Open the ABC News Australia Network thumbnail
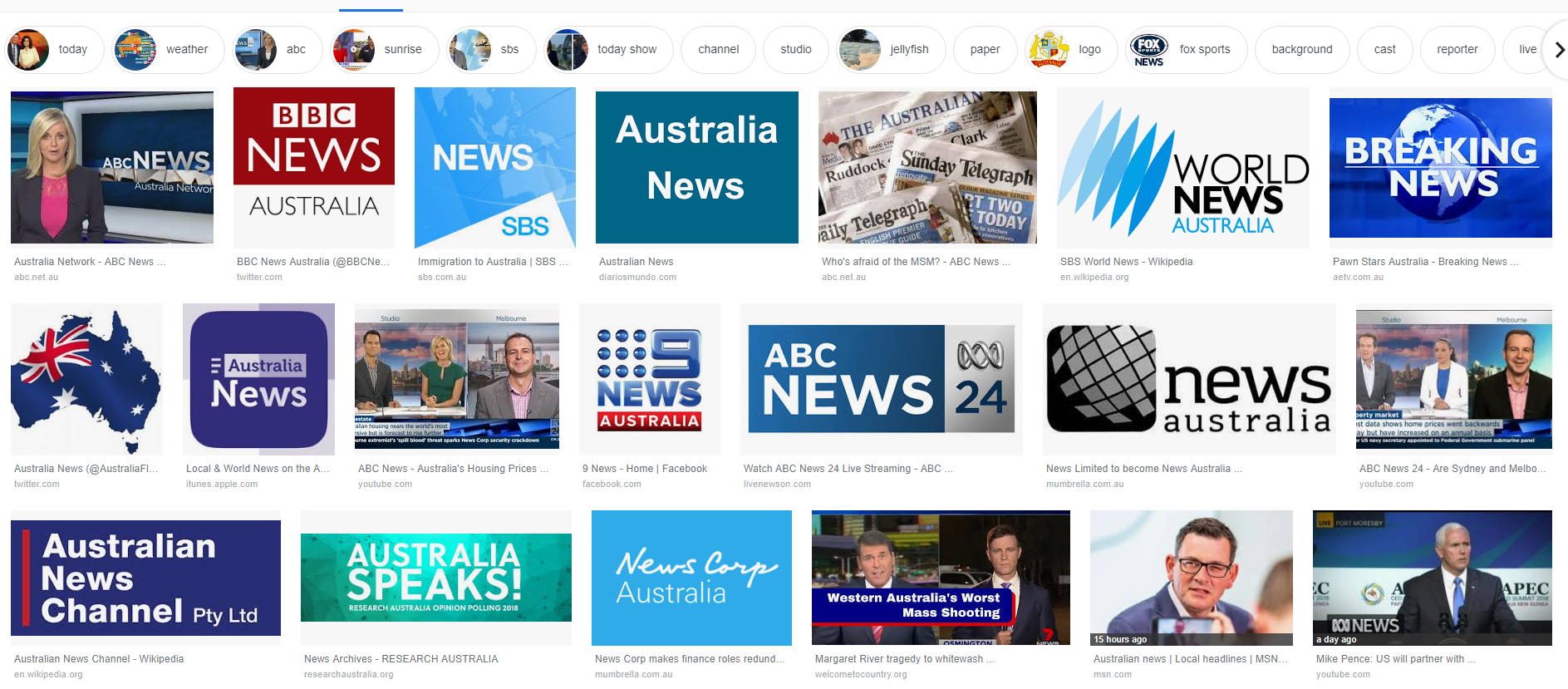This screenshot has height=689, width=1568. click(x=112, y=168)
